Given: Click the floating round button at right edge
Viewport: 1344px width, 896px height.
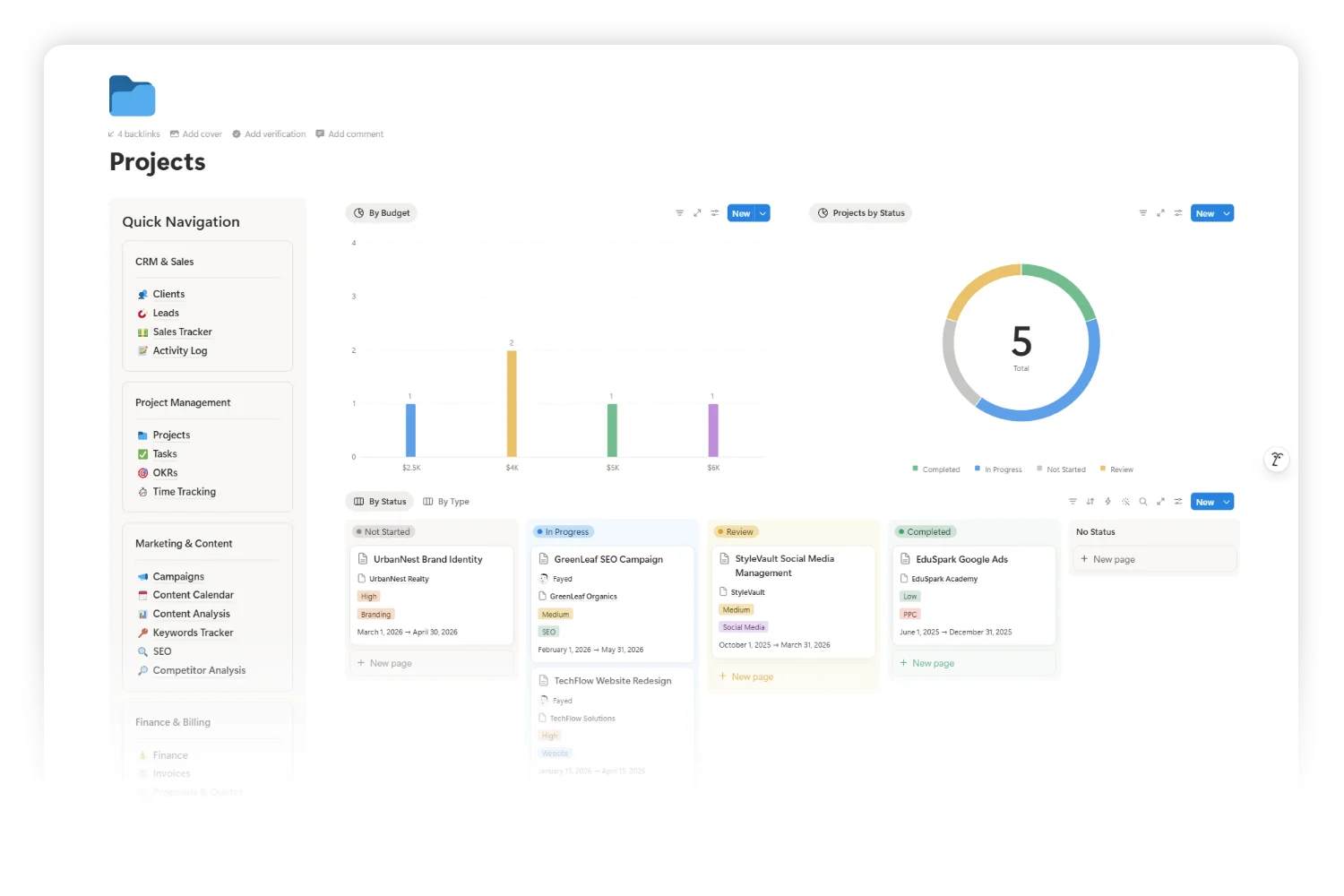Looking at the screenshot, I should pos(1277,460).
